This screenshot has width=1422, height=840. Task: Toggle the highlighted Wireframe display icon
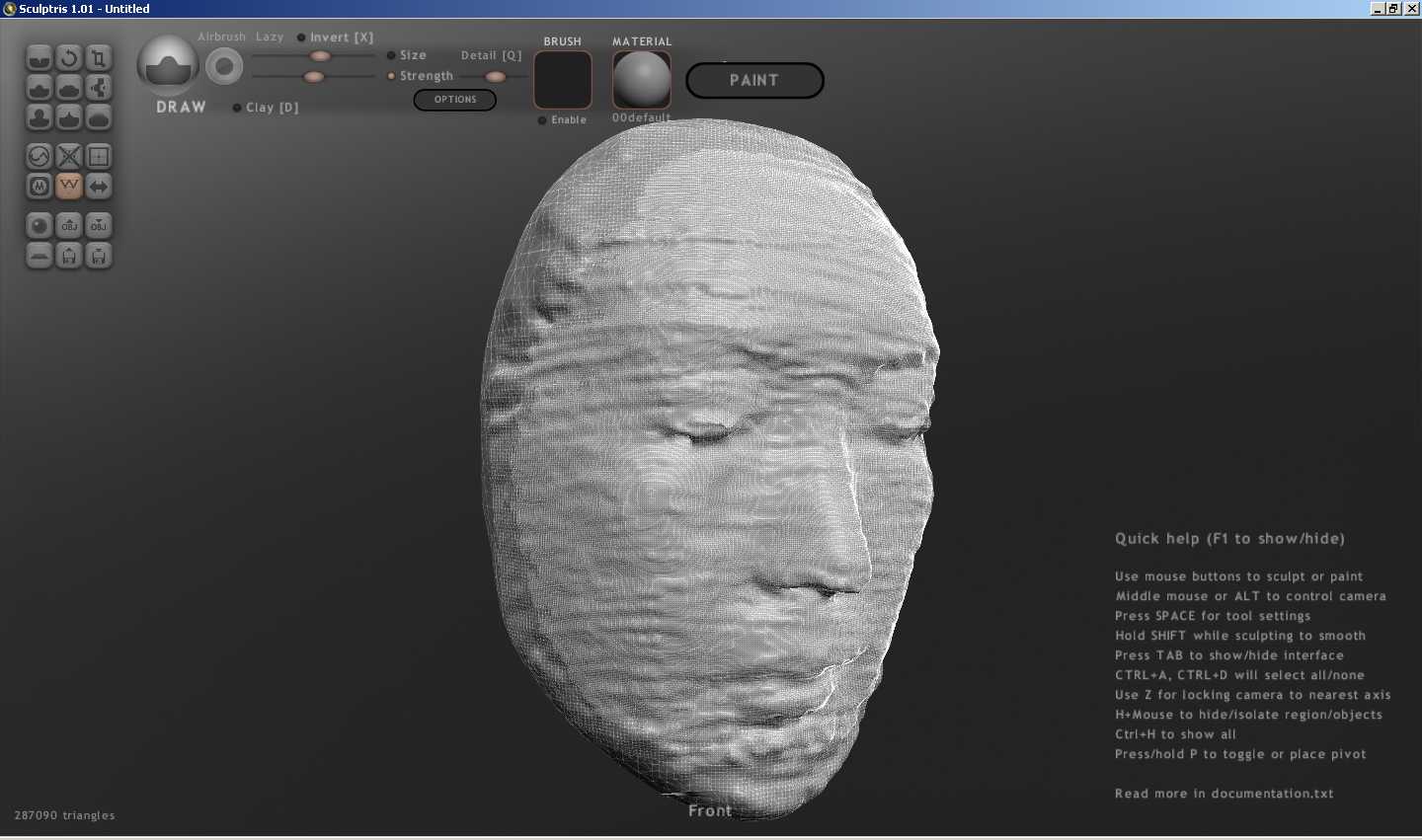tap(68, 186)
